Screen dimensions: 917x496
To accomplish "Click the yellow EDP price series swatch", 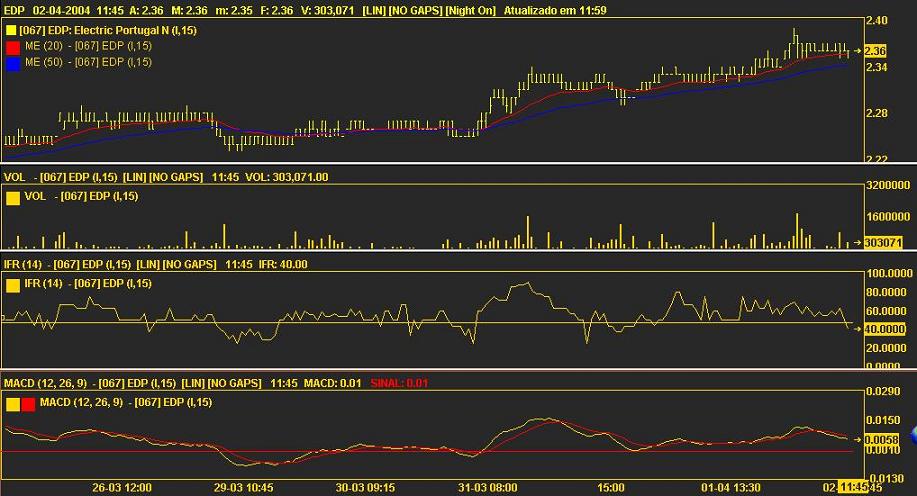I will point(11,30).
